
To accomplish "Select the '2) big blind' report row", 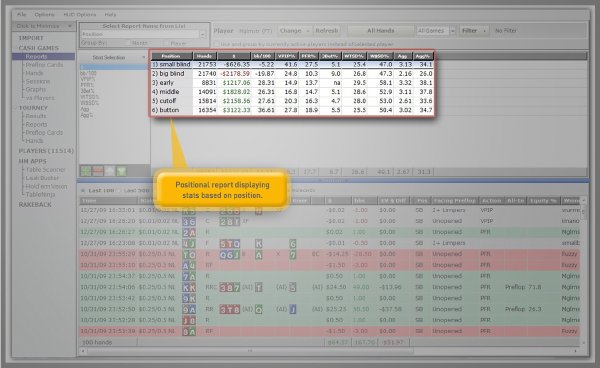I will point(292,74).
